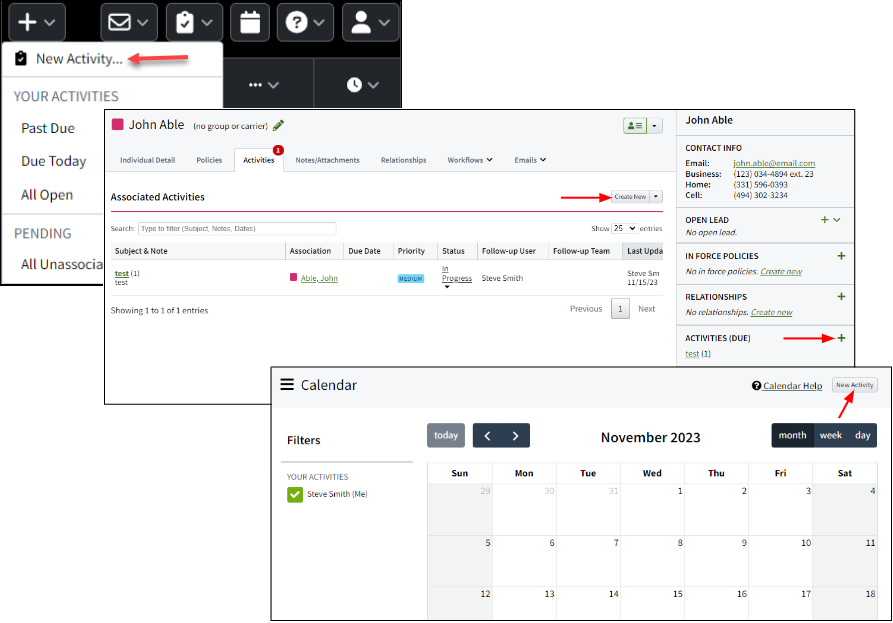Select All Open activities
Screen dimensions: 893x623
click(47, 195)
